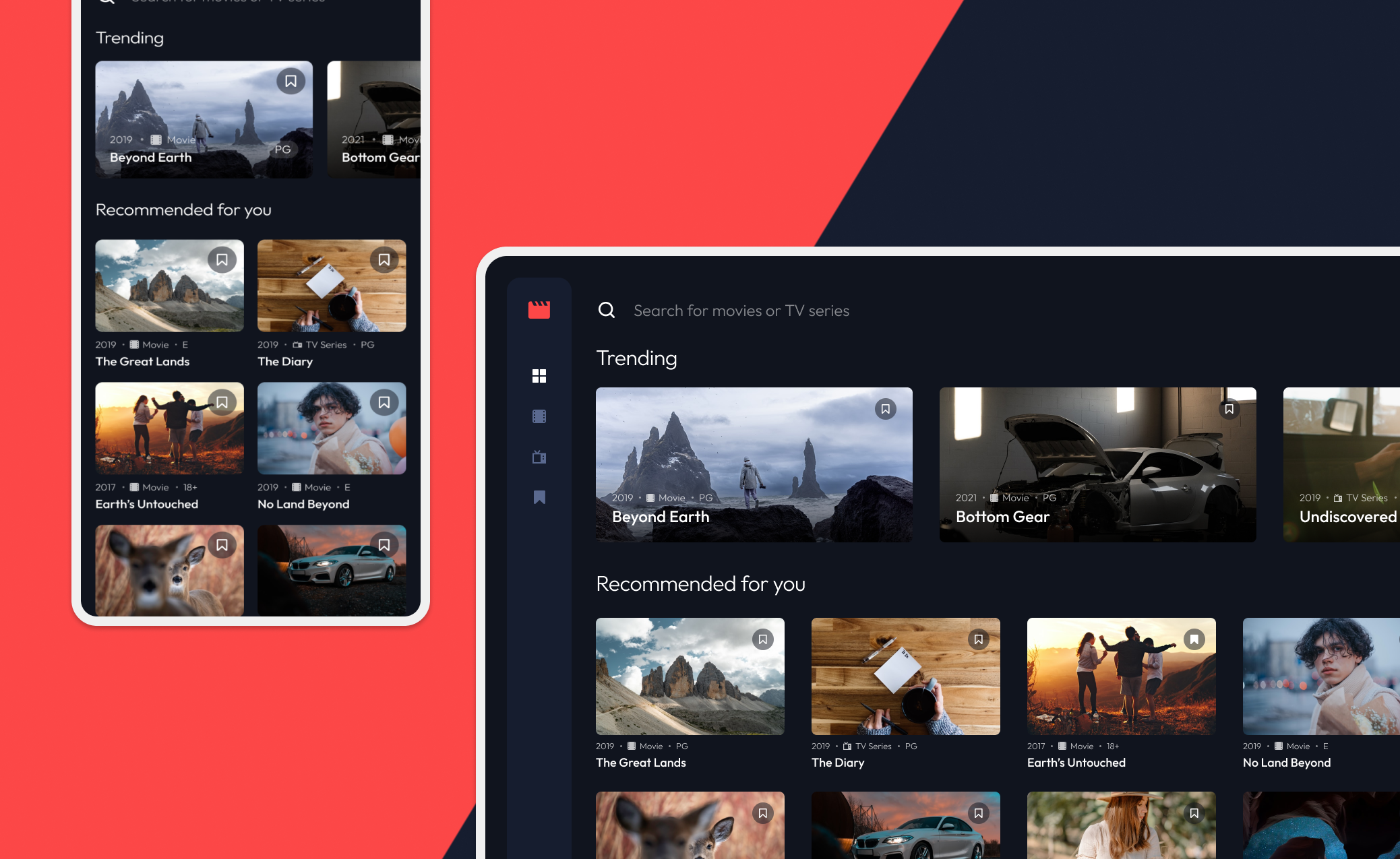
Task: Open the Movies film icon in sidebar
Action: tap(539, 416)
